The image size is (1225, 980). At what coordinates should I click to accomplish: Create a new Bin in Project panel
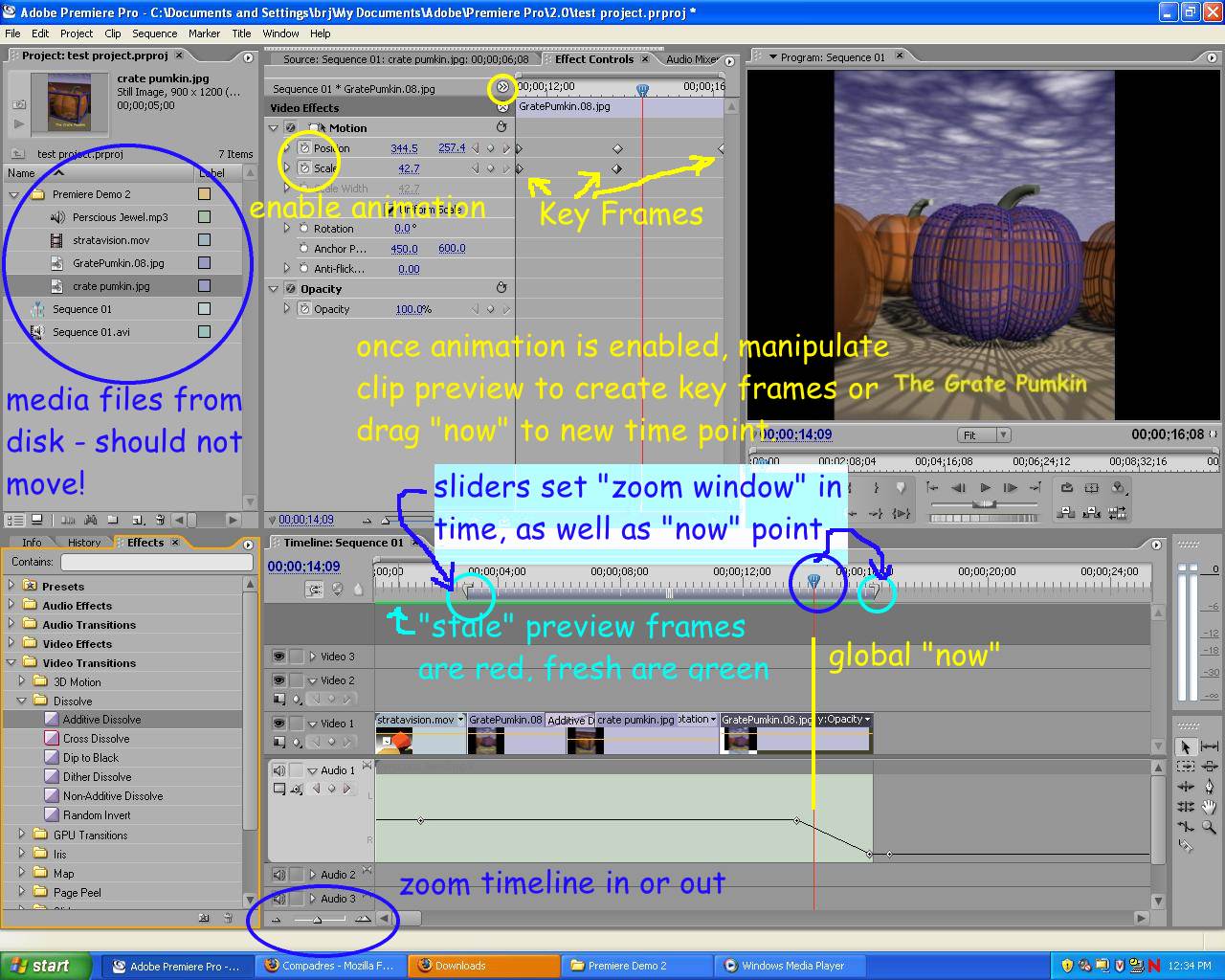pos(114,520)
